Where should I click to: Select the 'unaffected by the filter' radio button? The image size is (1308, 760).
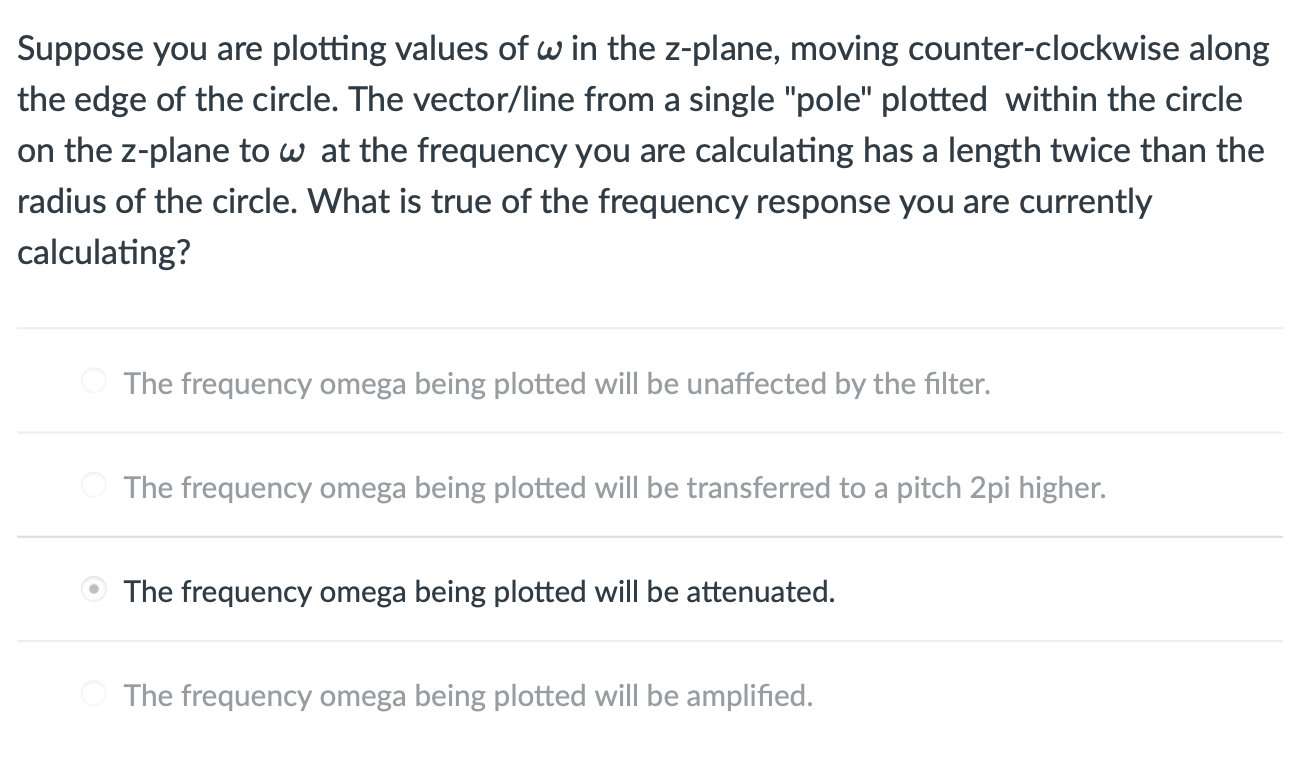tap(93, 380)
